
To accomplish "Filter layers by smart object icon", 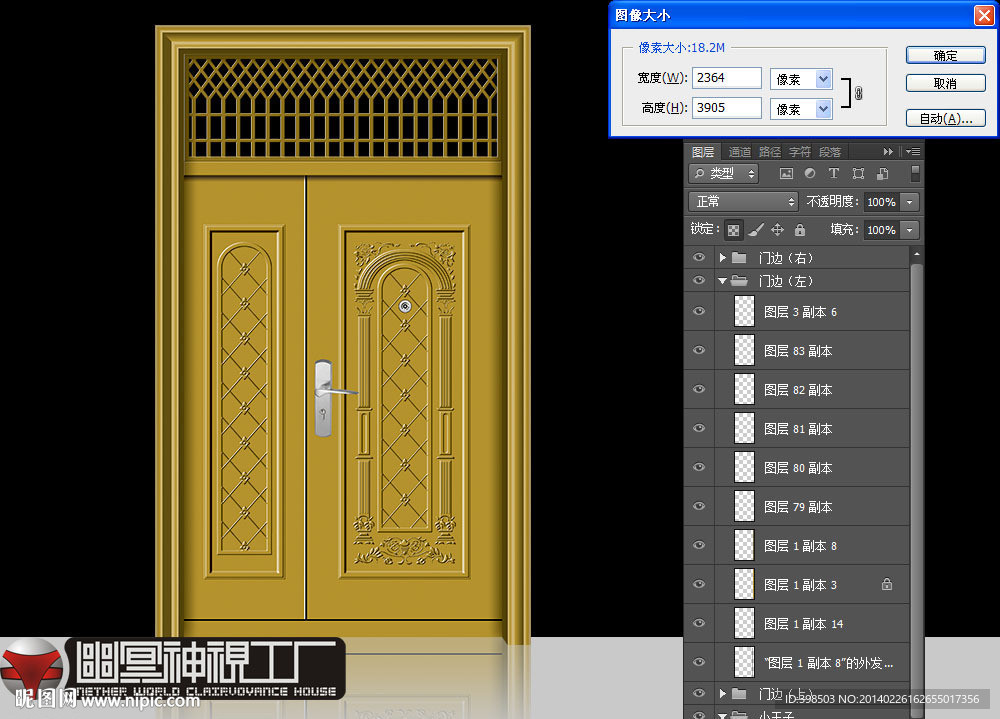I will click(x=883, y=174).
